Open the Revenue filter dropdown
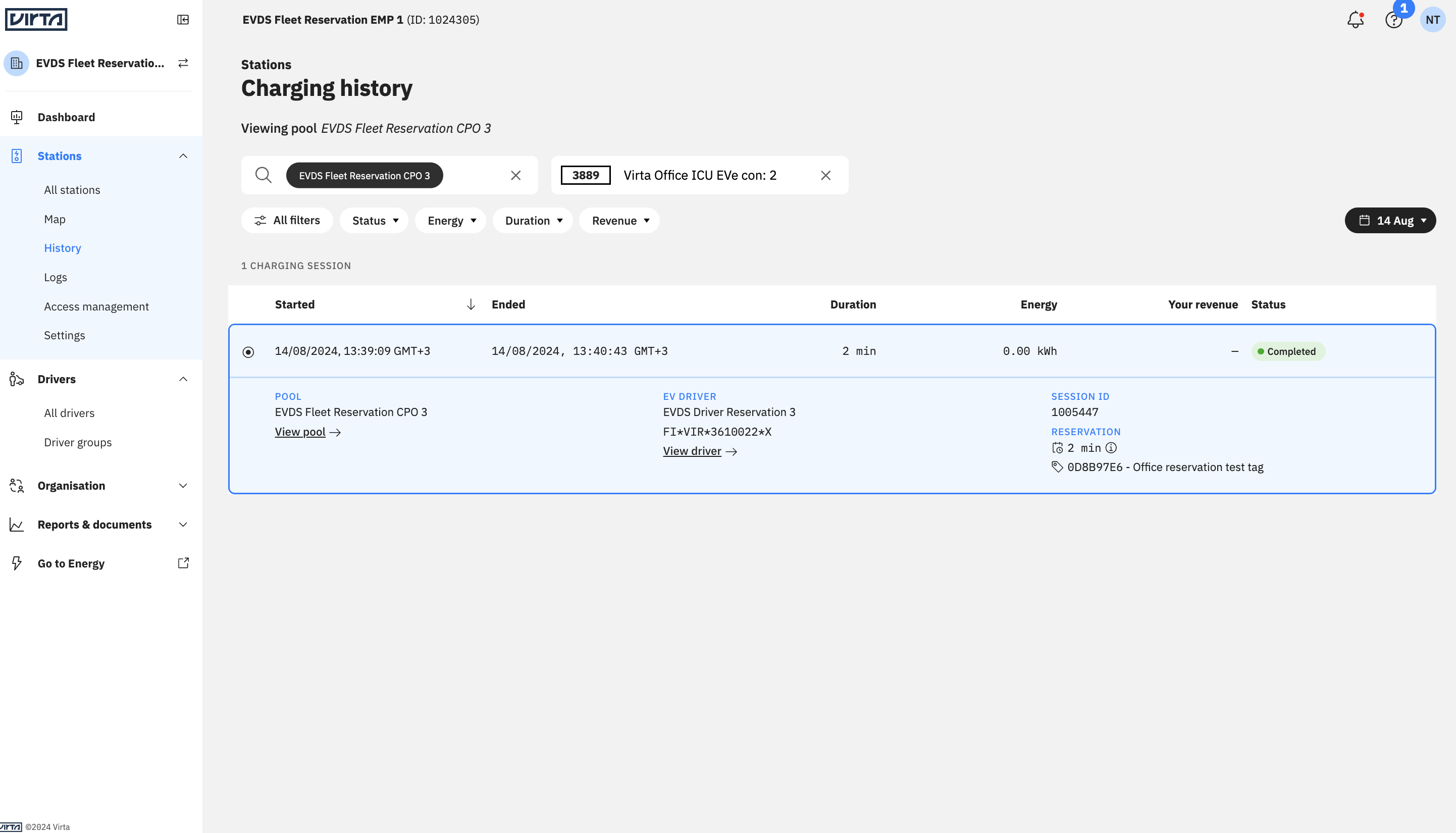The image size is (1456, 833). (619, 220)
